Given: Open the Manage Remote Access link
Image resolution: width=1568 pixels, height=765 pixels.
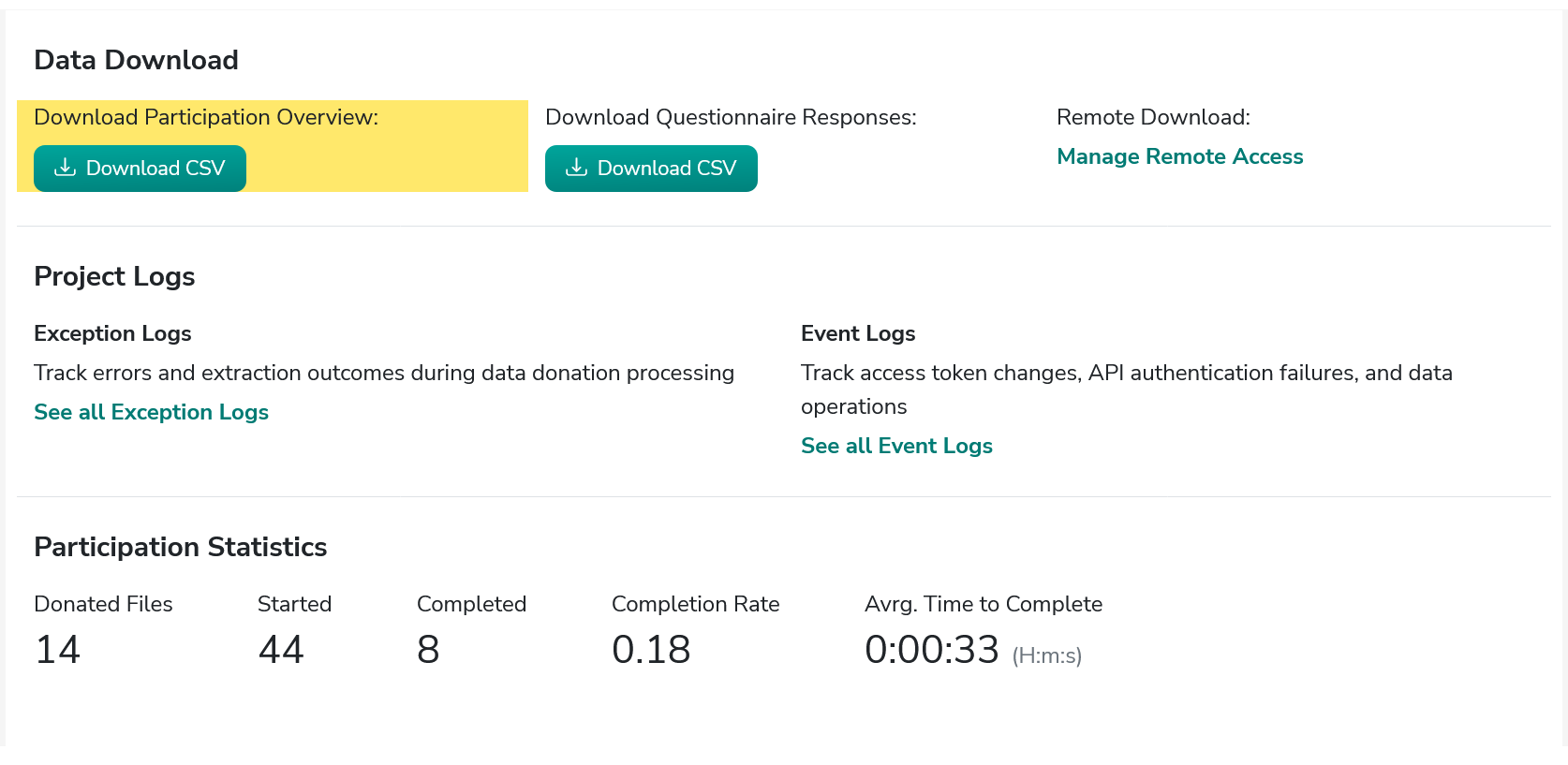Looking at the screenshot, I should click(x=1179, y=156).
